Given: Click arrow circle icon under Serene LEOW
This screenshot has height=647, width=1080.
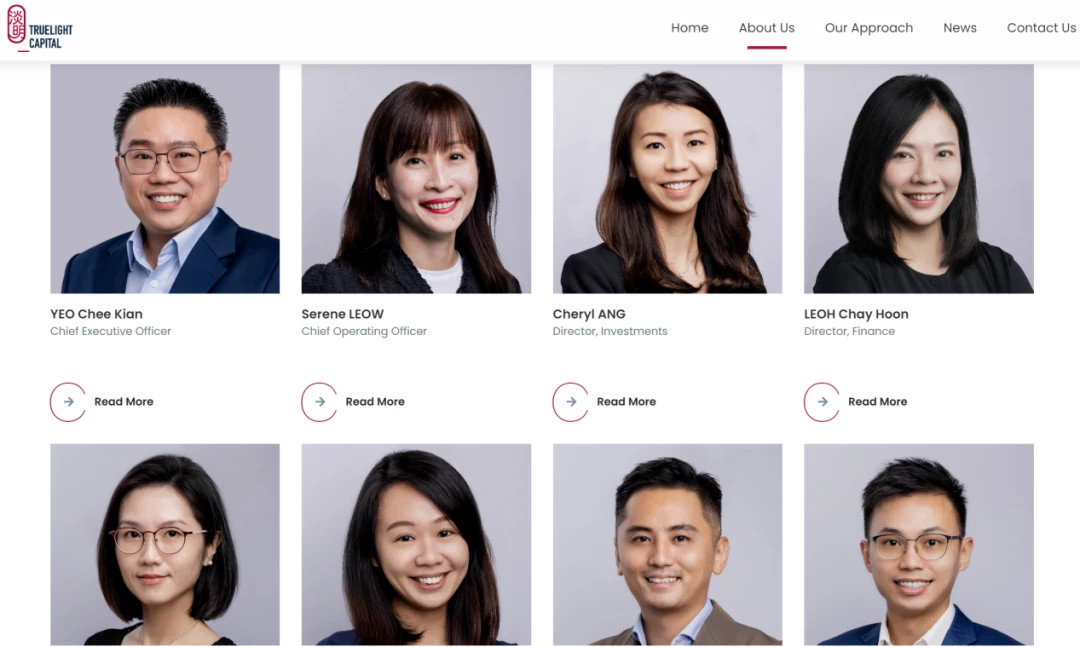Looking at the screenshot, I should click(x=320, y=402).
